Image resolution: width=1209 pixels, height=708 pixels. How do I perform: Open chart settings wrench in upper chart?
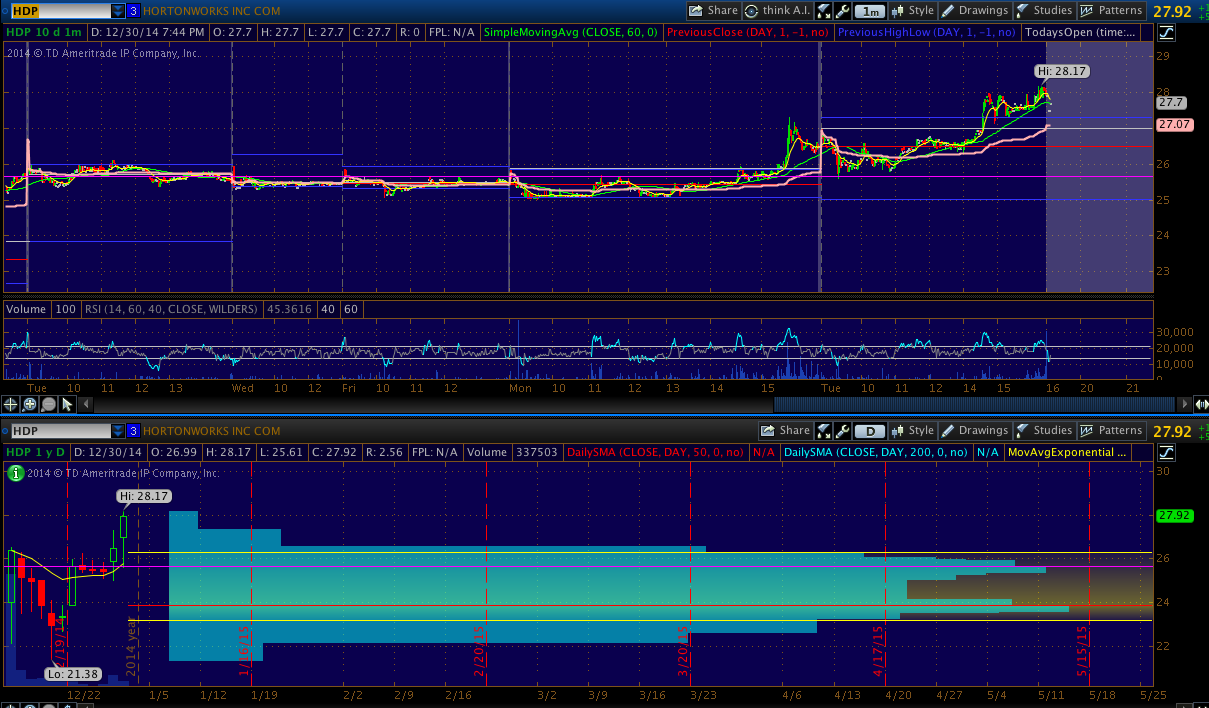[x=843, y=11]
